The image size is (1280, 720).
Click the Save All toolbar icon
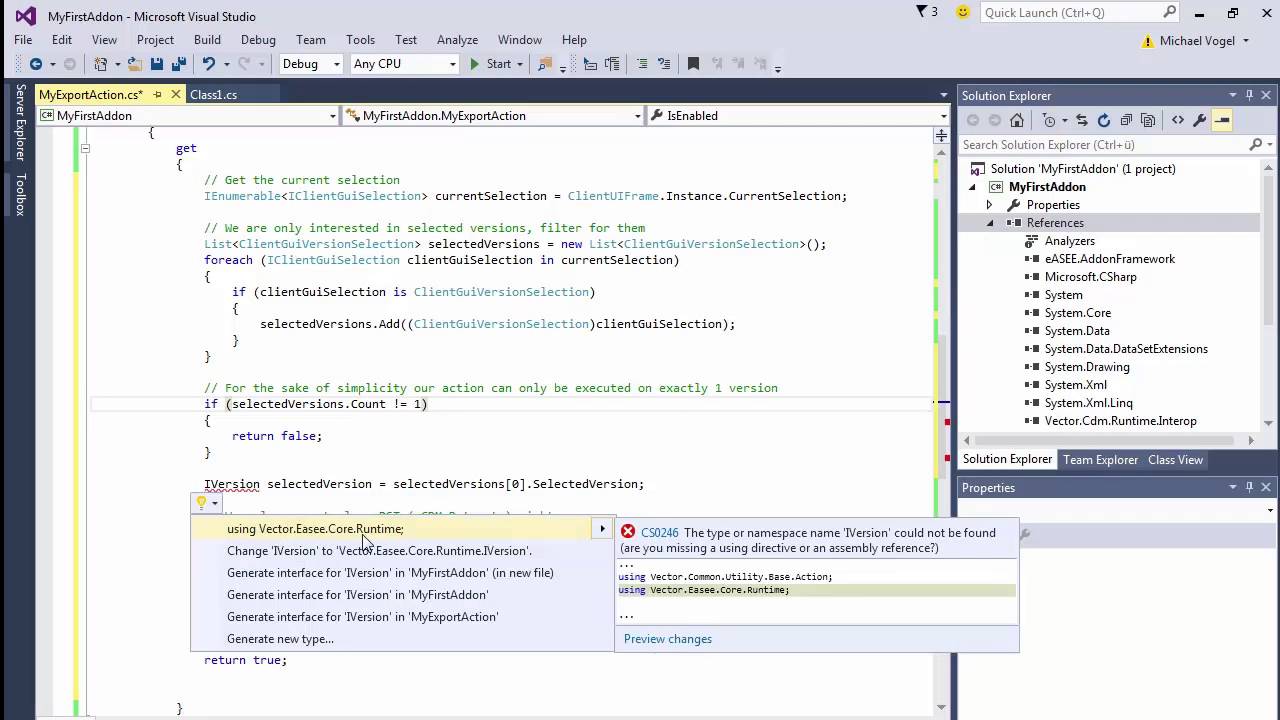click(178, 64)
